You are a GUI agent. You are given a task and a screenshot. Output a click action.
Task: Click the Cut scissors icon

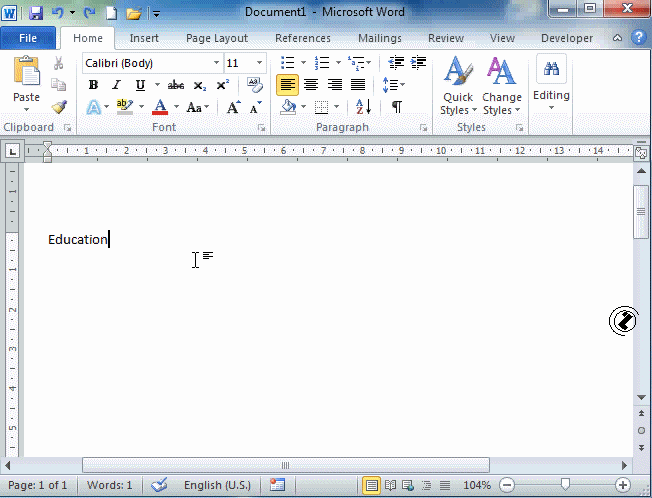click(59, 63)
